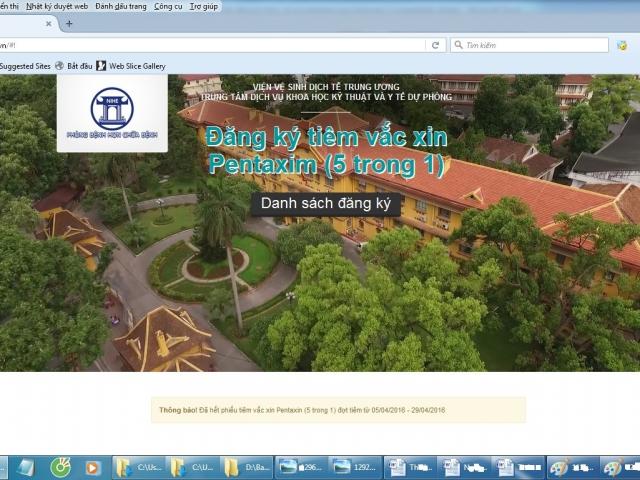Click the globe icon beside Bắt đầu
This screenshot has height=480, width=640.
(x=60, y=66)
